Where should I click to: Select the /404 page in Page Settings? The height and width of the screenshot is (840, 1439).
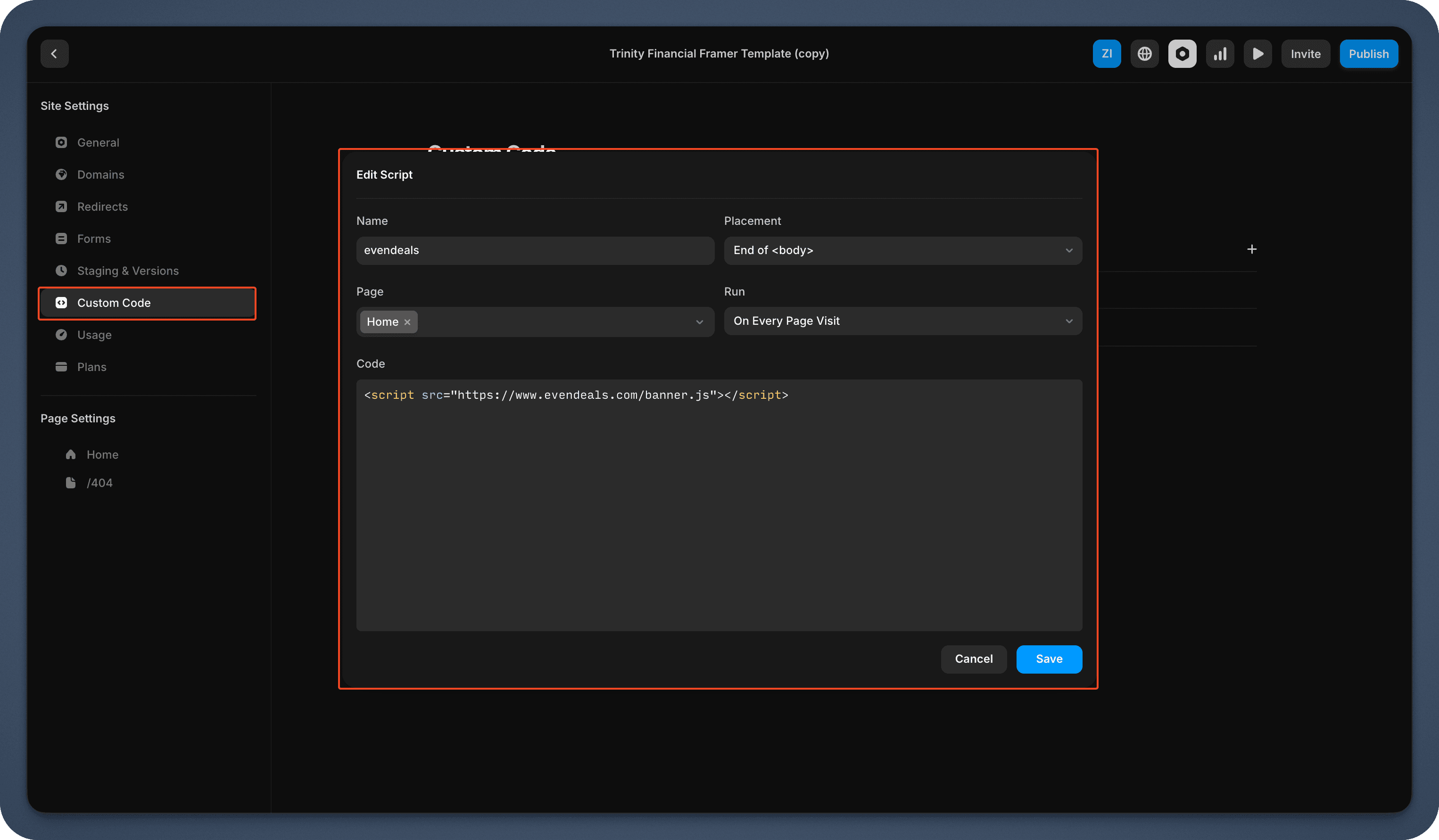coord(99,482)
